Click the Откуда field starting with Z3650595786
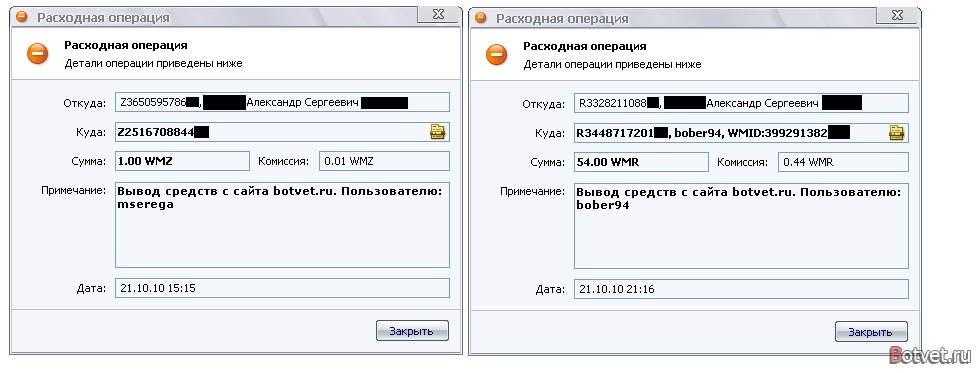The image size is (979, 373). tap(282, 102)
